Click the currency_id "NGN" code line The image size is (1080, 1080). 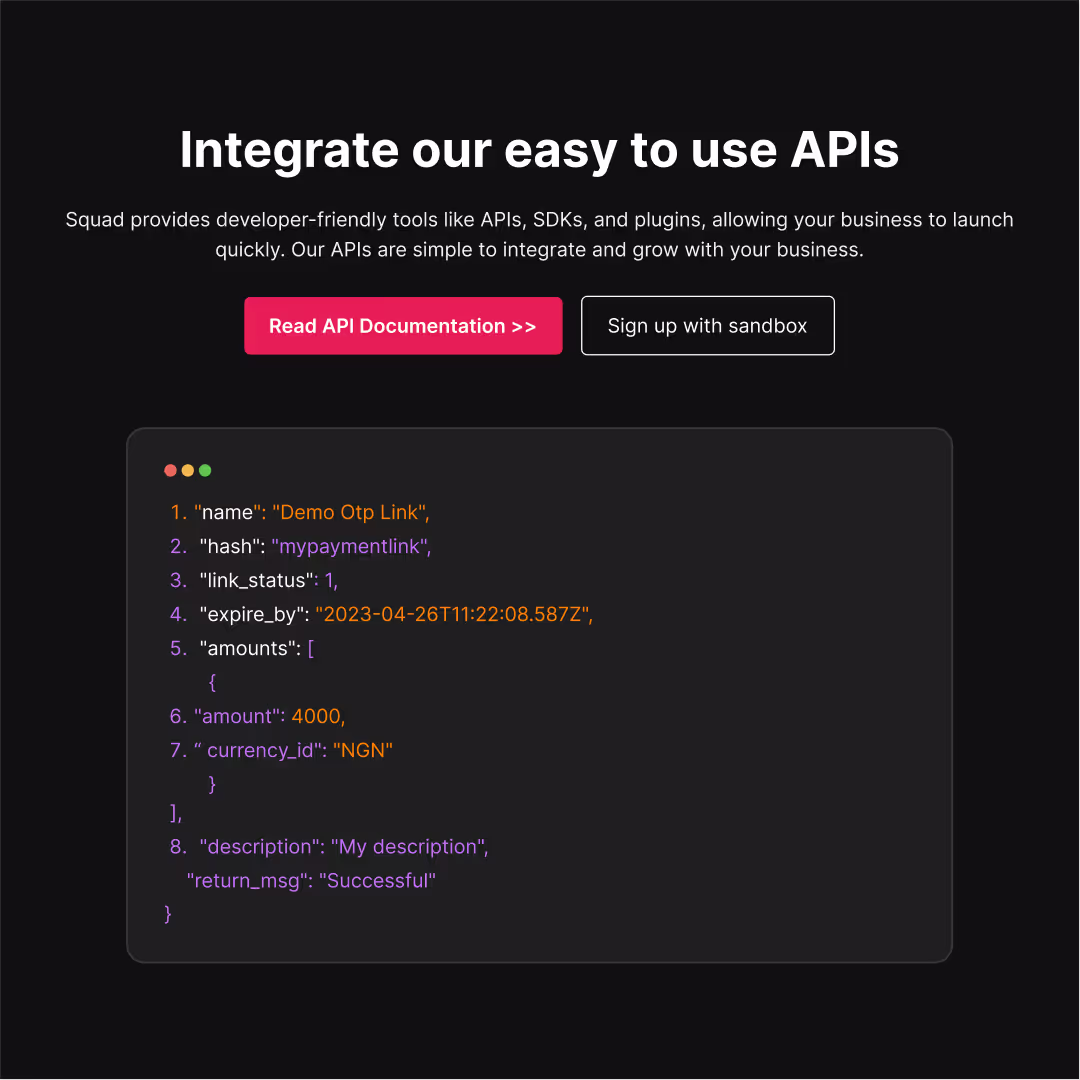pos(281,750)
